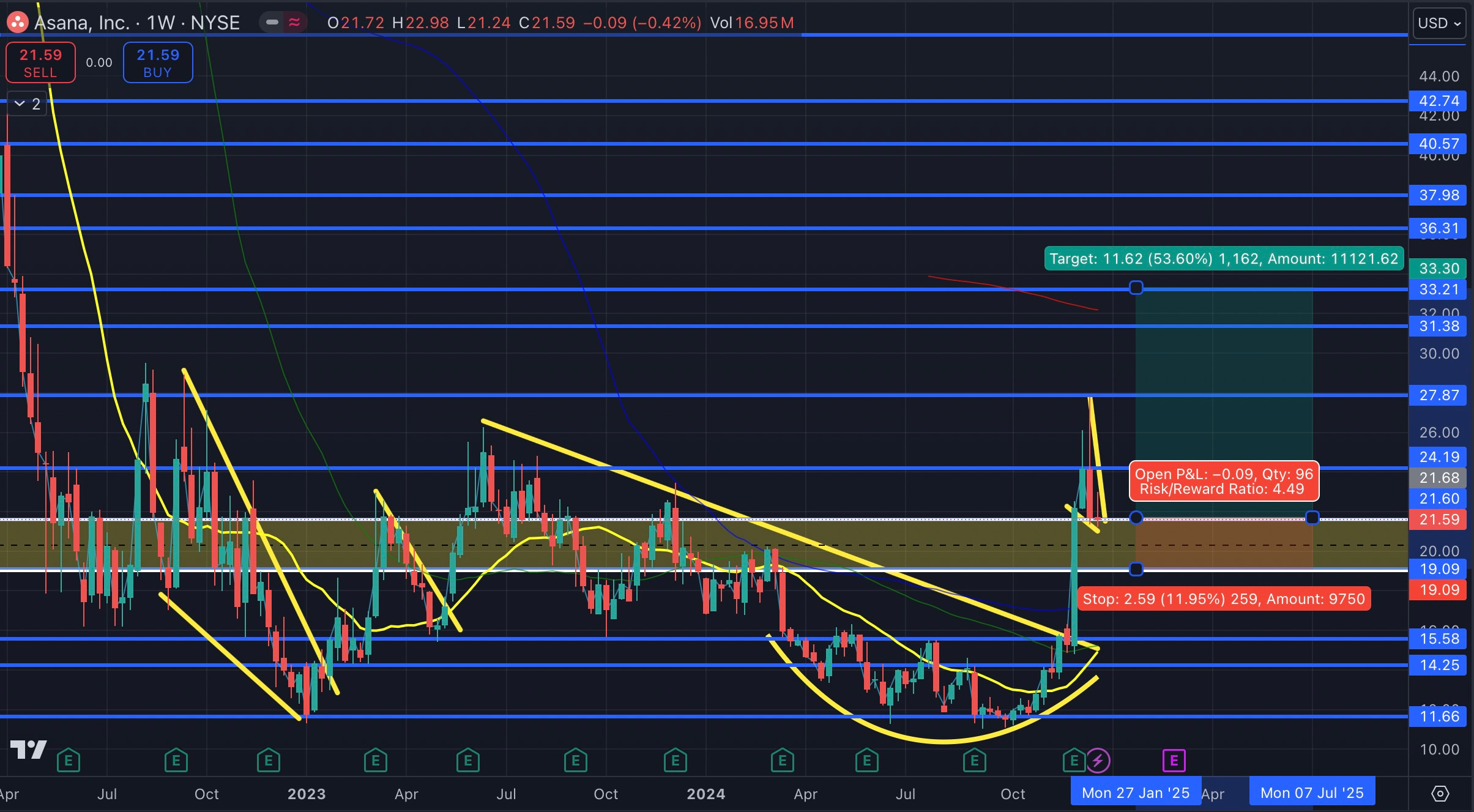Toggle the gray dash pill beside symbol name
The height and width of the screenshot is (812, 1474).
tap(272, 23)
